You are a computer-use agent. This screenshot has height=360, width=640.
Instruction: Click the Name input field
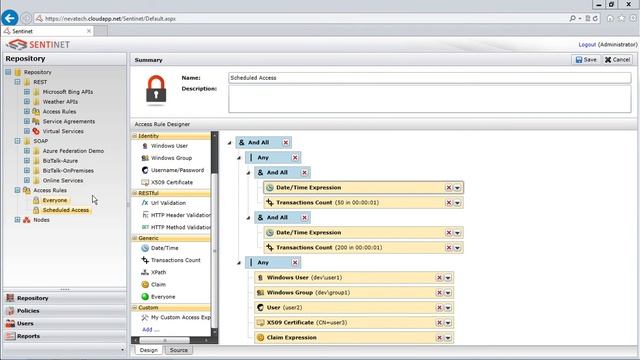pos(430,78)
